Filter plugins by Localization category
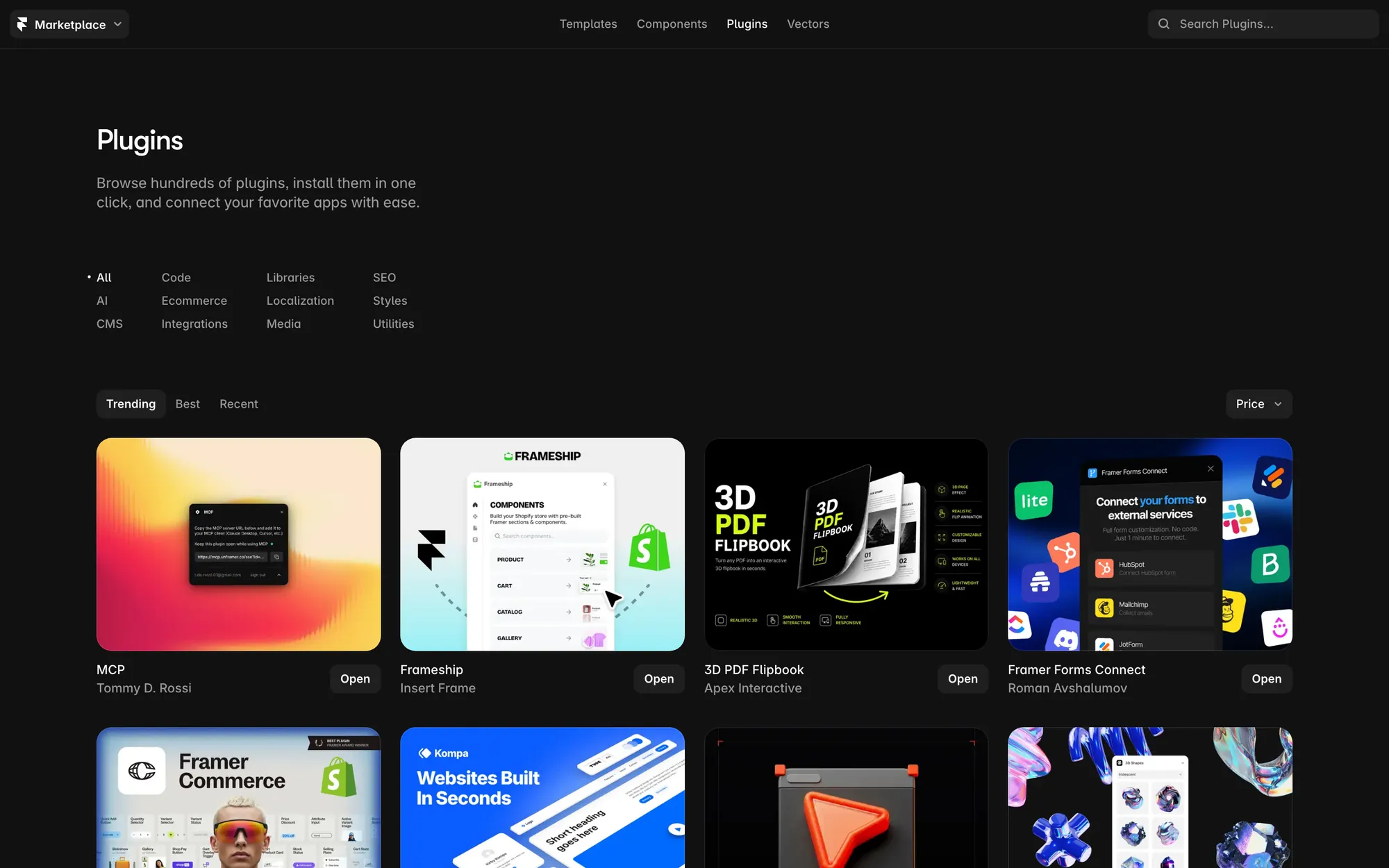The width and height of the screenshot is (1389, 868). (x=300, y=301)
